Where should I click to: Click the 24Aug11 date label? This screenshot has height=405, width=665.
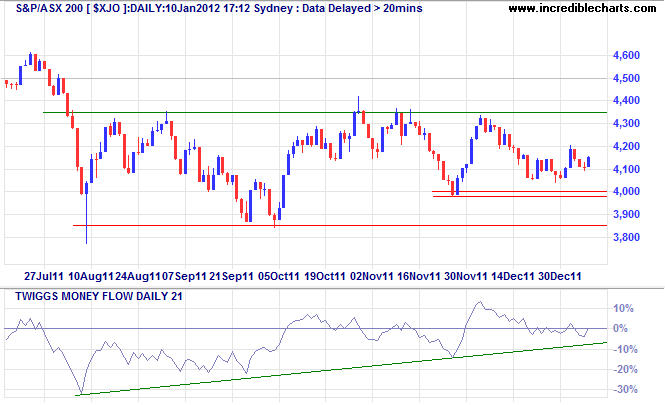pos(138,277)
